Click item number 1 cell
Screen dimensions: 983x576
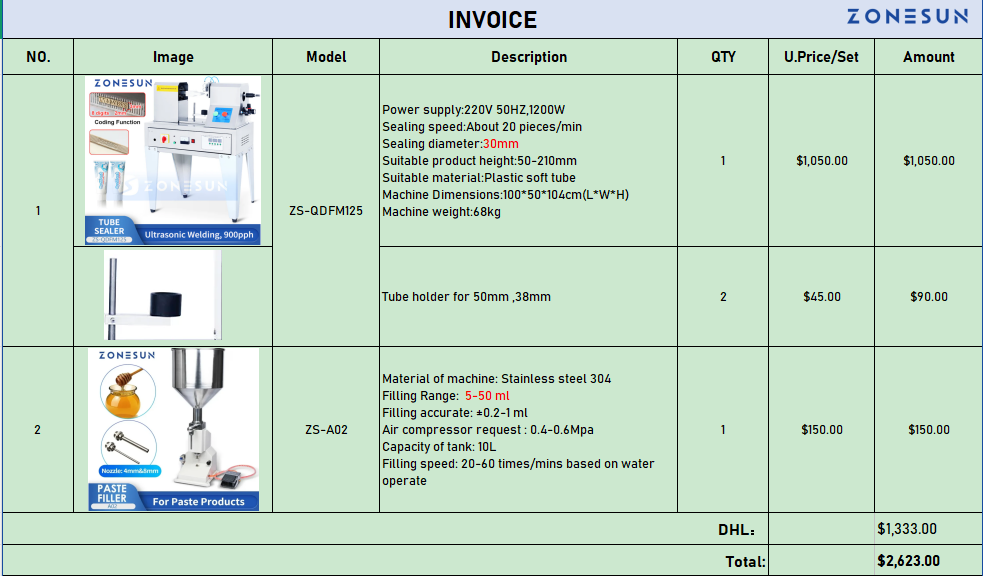(x=38, y=211)
